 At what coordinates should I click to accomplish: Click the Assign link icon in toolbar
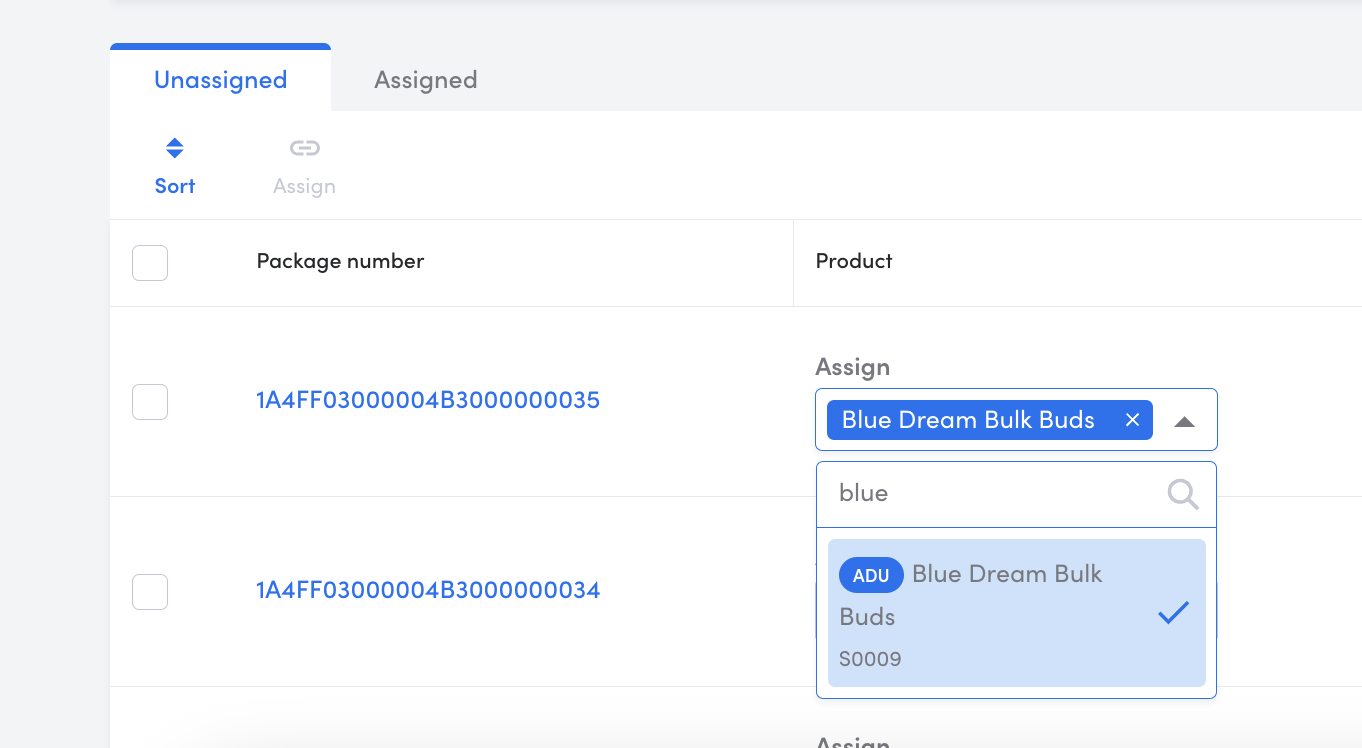click(x=304, y=148)
